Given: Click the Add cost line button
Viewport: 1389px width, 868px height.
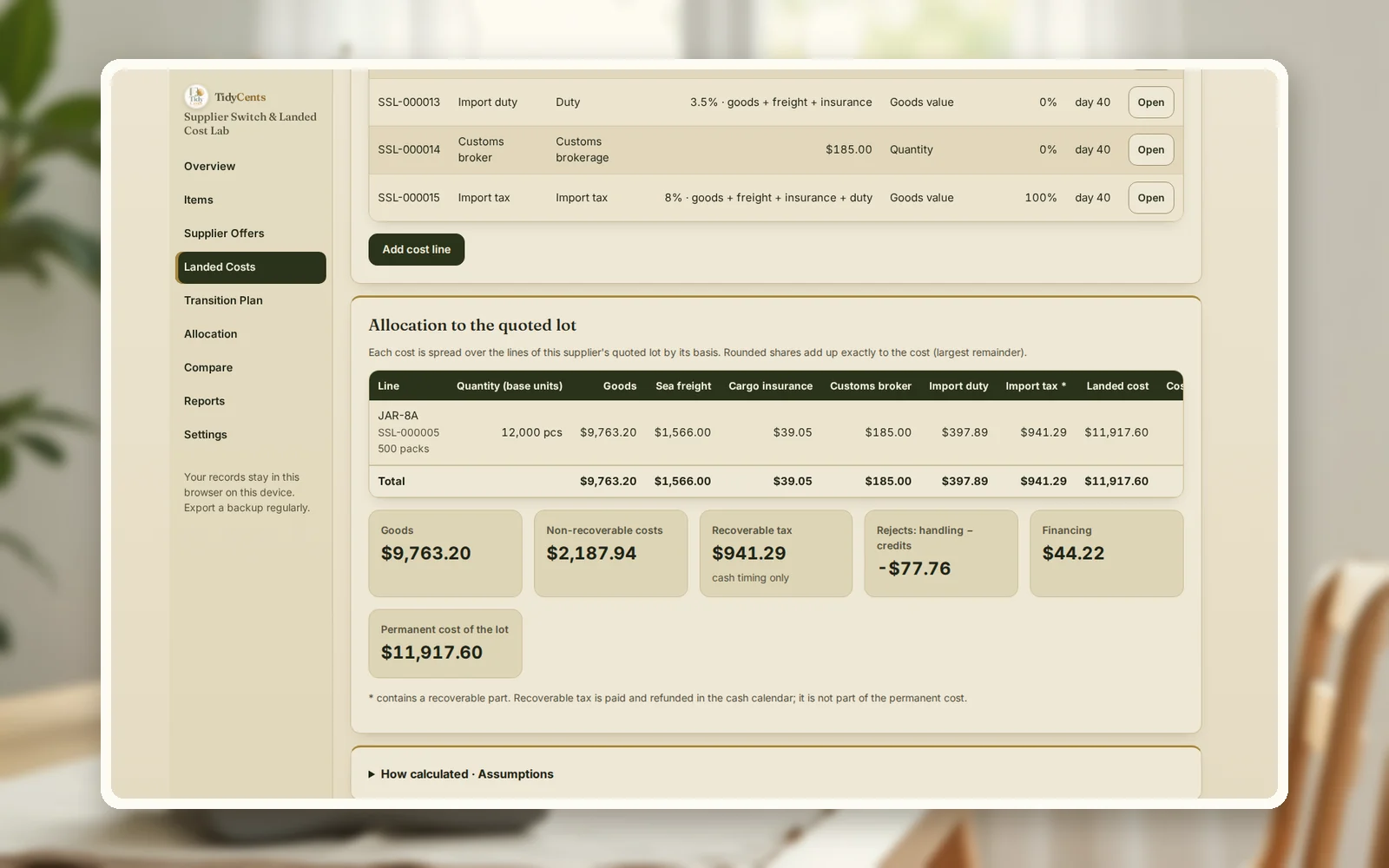Looking at the screenshot, I should point(417,249).
